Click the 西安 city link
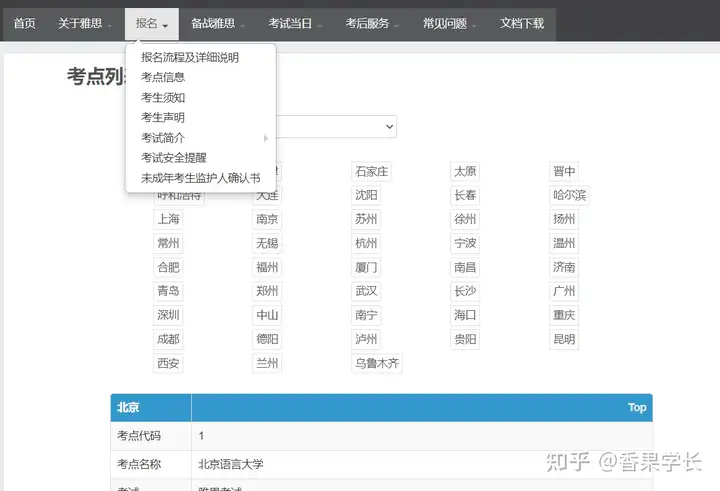 pyautogui.click(x=168, y=363)
